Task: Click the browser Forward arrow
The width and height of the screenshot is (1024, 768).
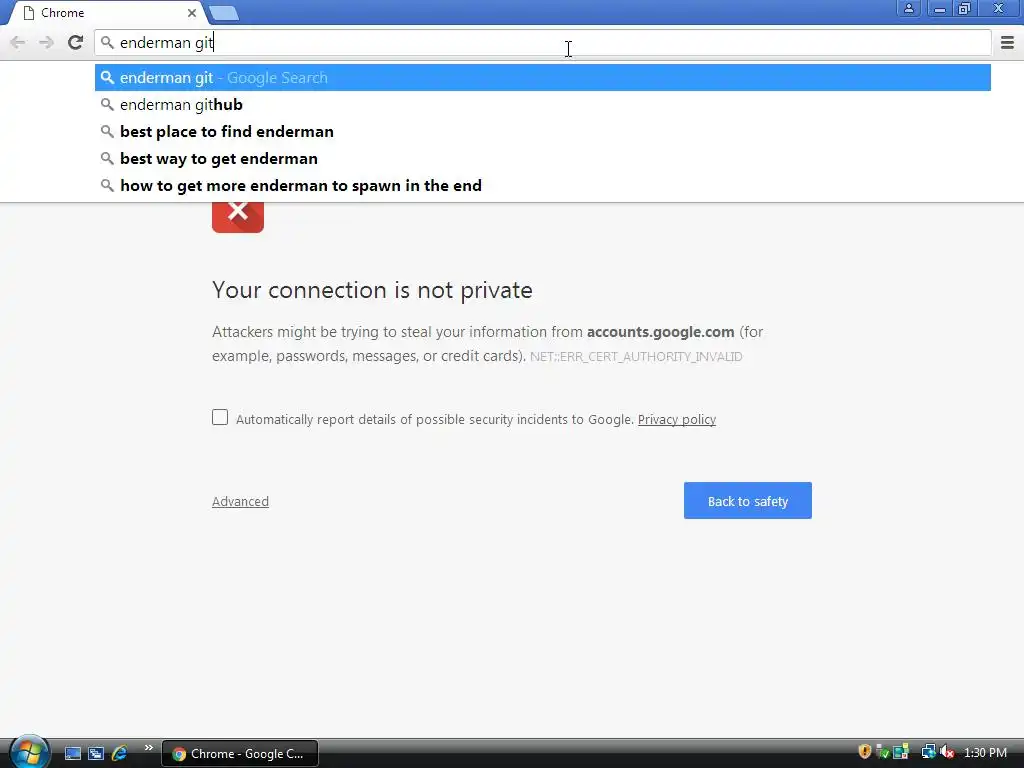Action: 46,42
